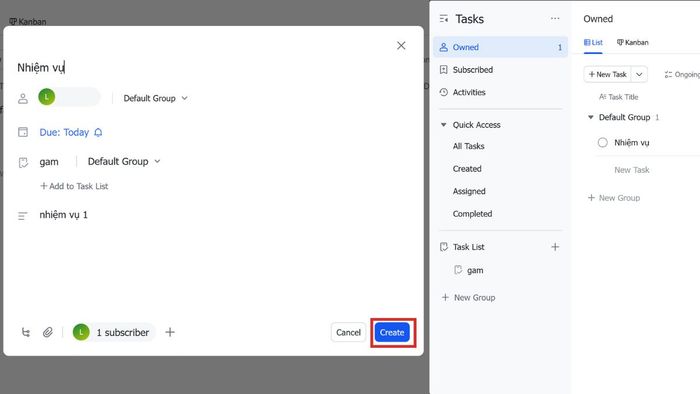Screen dimensions: 700x394
Task: Click the description lines icon
Action: point(23,216)
